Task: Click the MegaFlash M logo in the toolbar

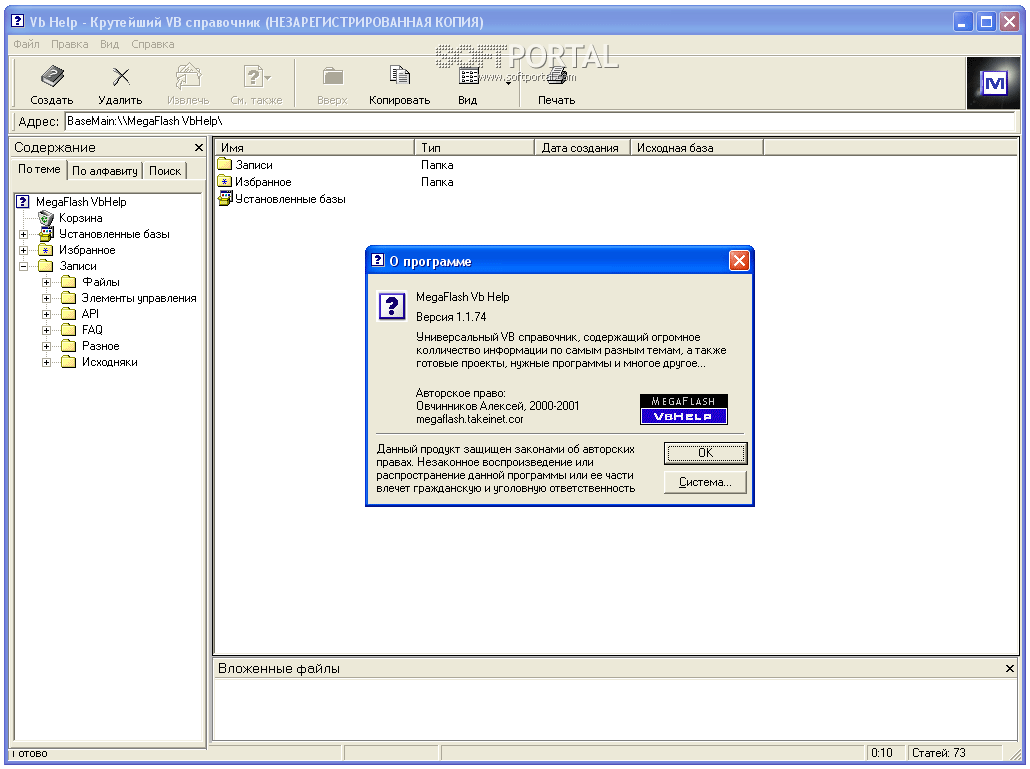Action: click(x=993, y=83)
